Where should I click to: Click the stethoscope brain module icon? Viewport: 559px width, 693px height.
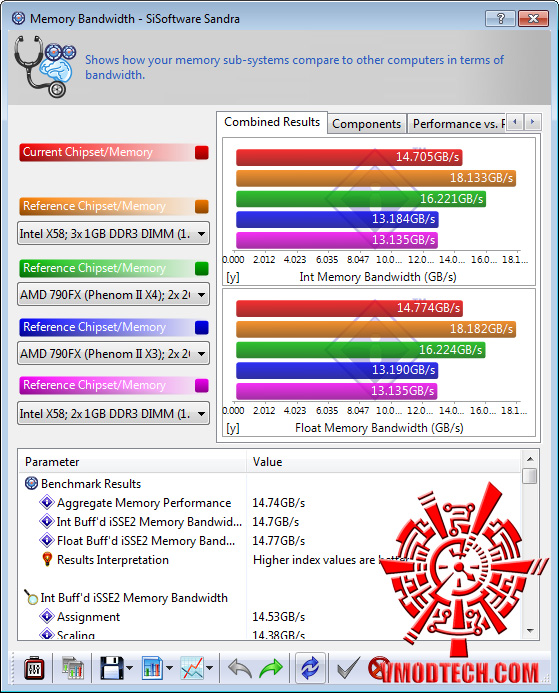[x=43, y=66]
